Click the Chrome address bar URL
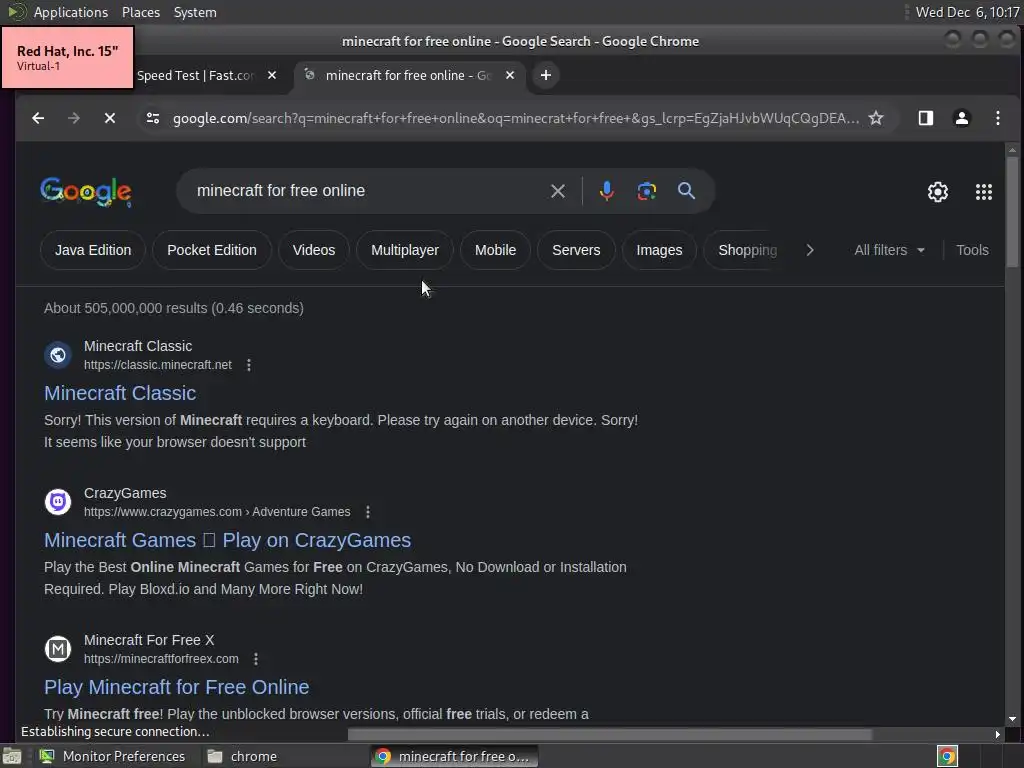Image resolution: width=1024 pixels, height=768 pixels. [x=516, y=118]
